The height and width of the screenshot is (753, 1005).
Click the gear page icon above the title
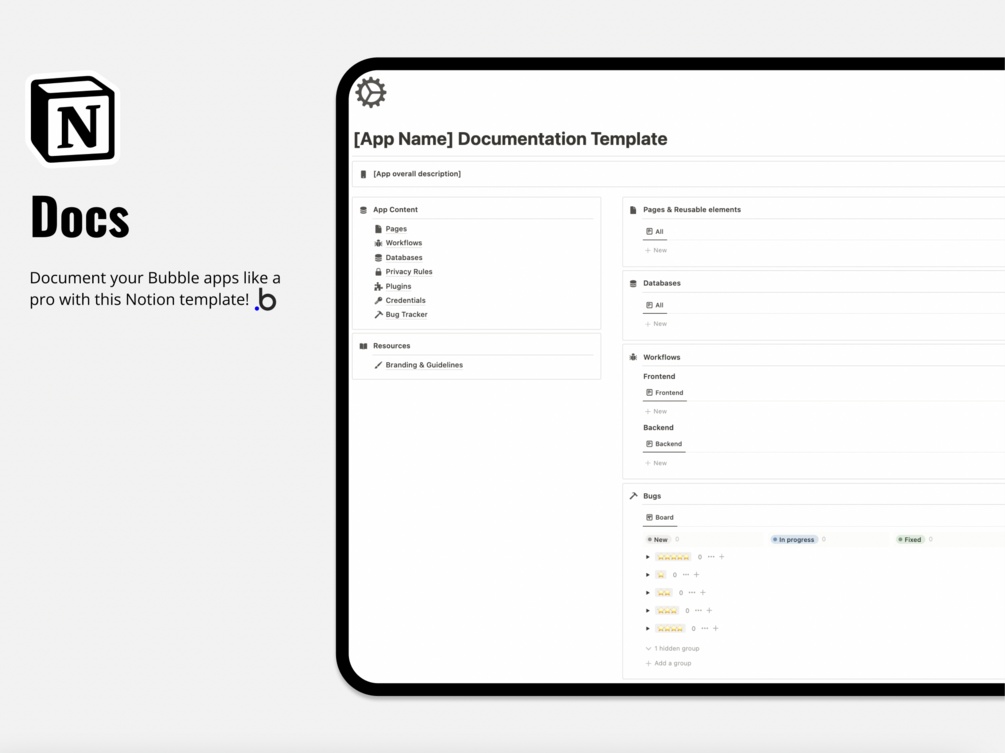point(370,93)
